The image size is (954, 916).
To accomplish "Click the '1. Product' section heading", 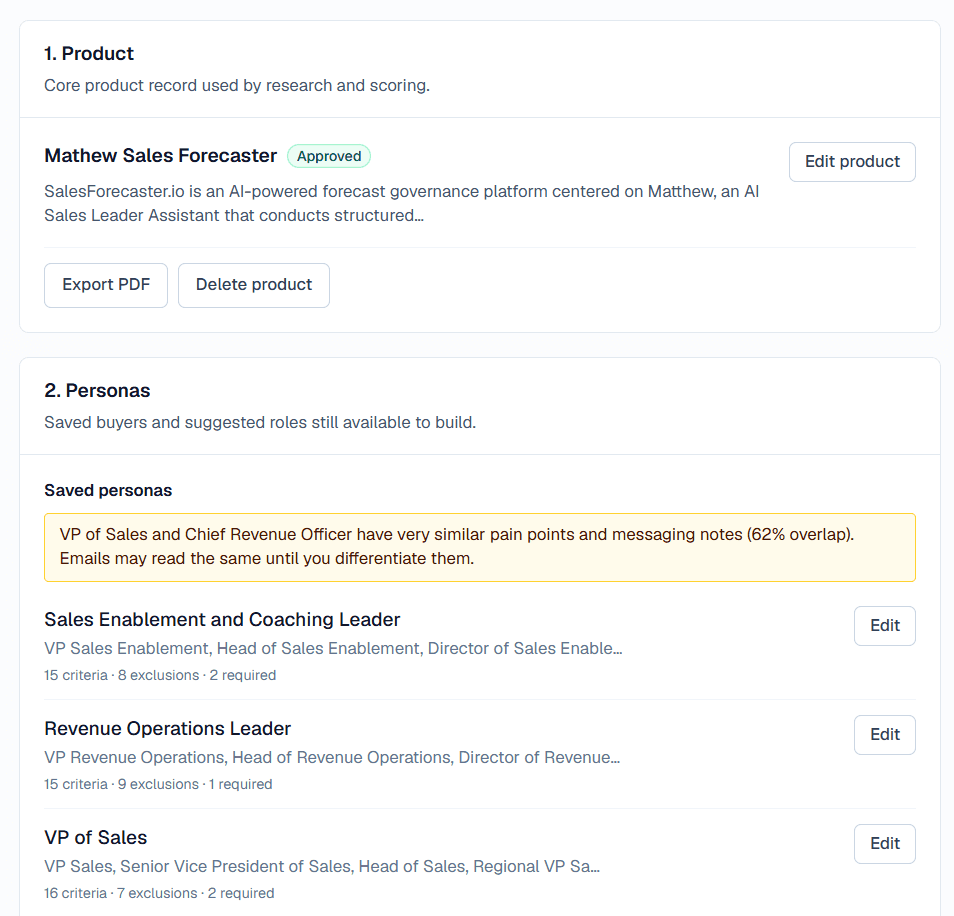I will [x=89, y=54].
